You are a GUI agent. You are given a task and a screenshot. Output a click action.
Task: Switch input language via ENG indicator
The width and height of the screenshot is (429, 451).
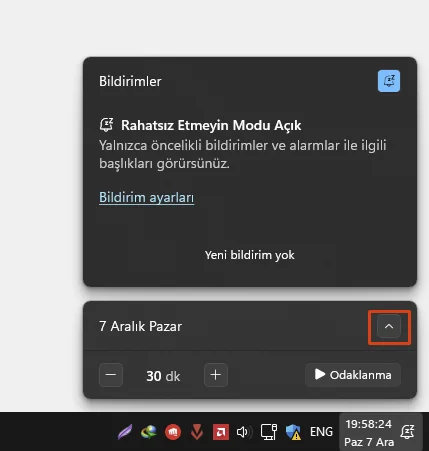pyautogui.click(x=321, y=432)
